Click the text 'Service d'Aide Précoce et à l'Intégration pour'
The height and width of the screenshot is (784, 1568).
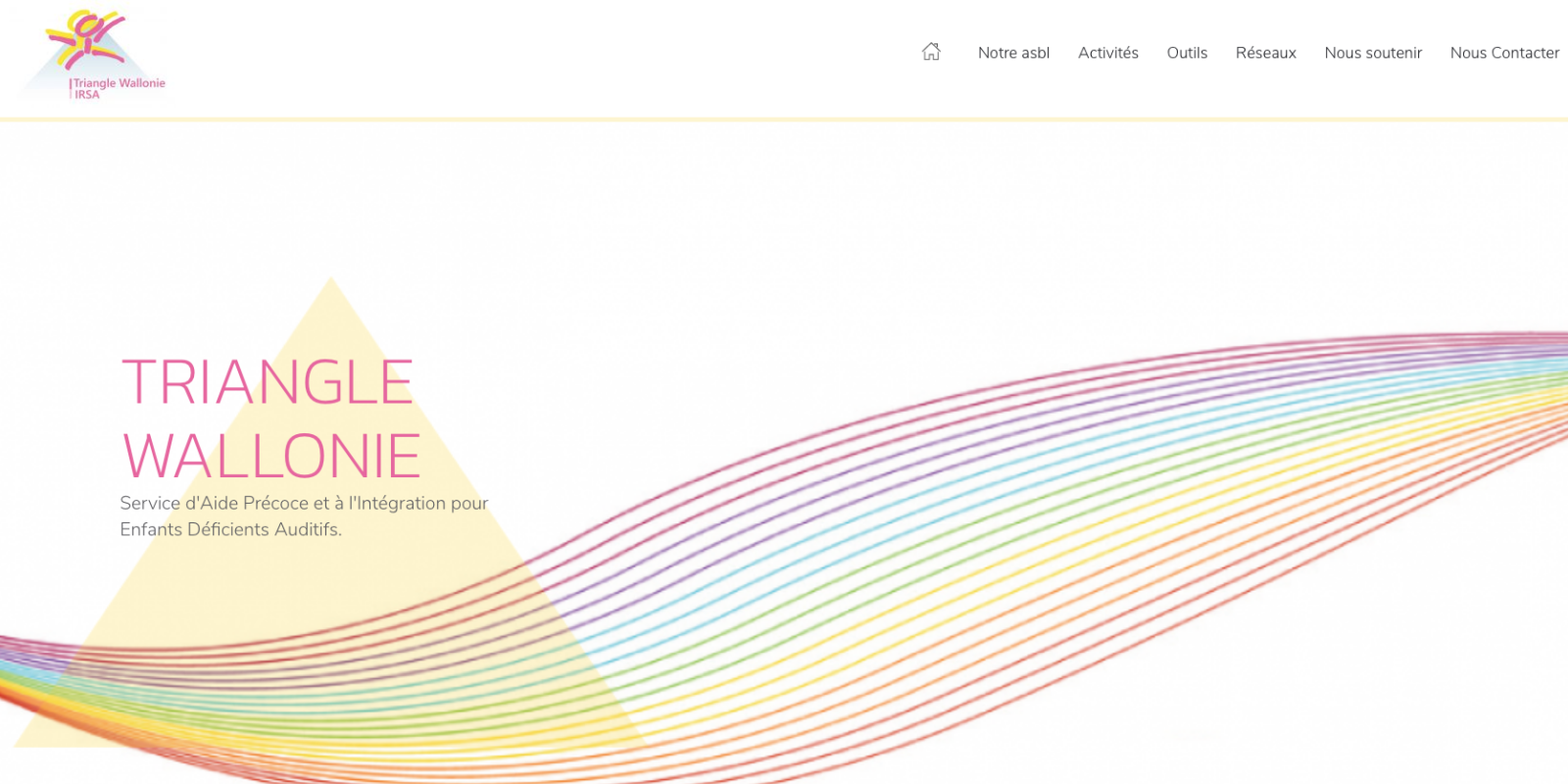pyautogui.click(x=304, y=503)
